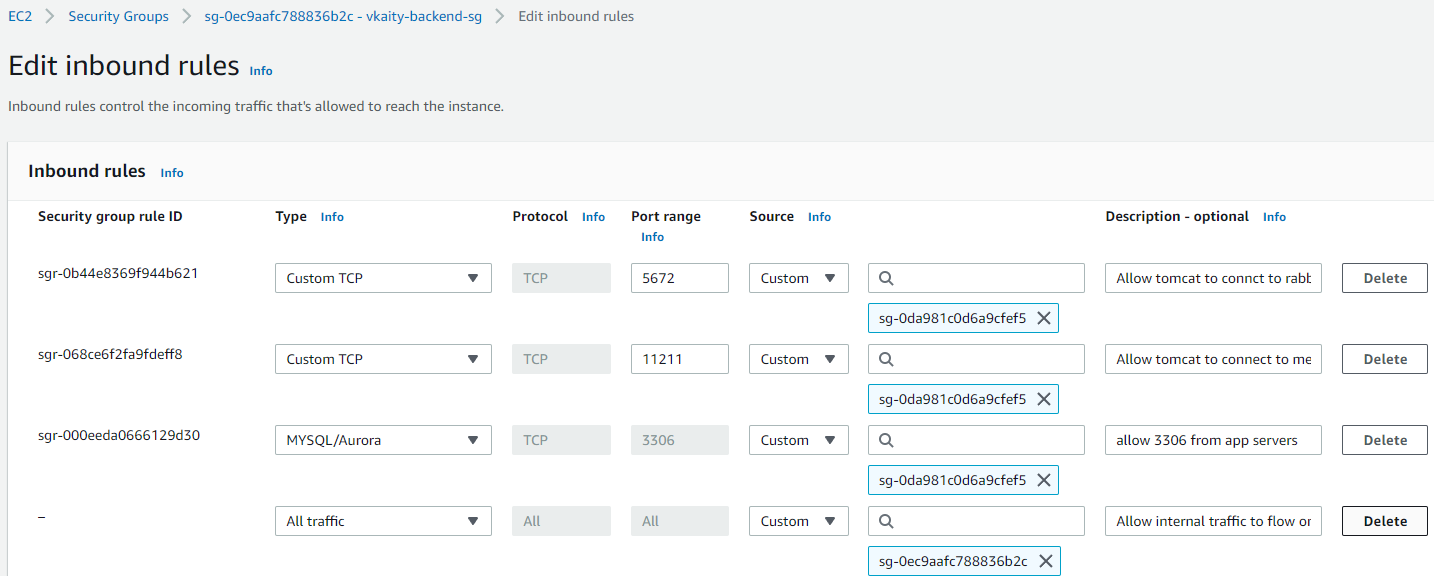Screen dimensions: 1434x576
Task: Click the TCP protocol field of port 5672 rule
Action: pyautogui.click(x=561, y=278)
